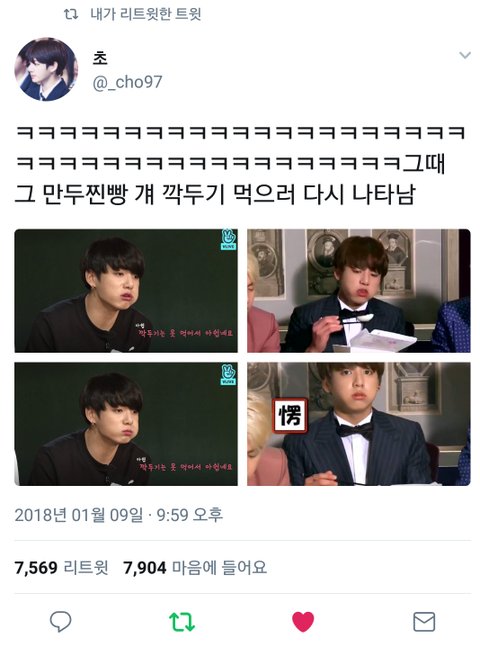Click the VLIVE logo on top-left image
The image size is (480, 647).
pyautogui.click(x=228, y=239)
